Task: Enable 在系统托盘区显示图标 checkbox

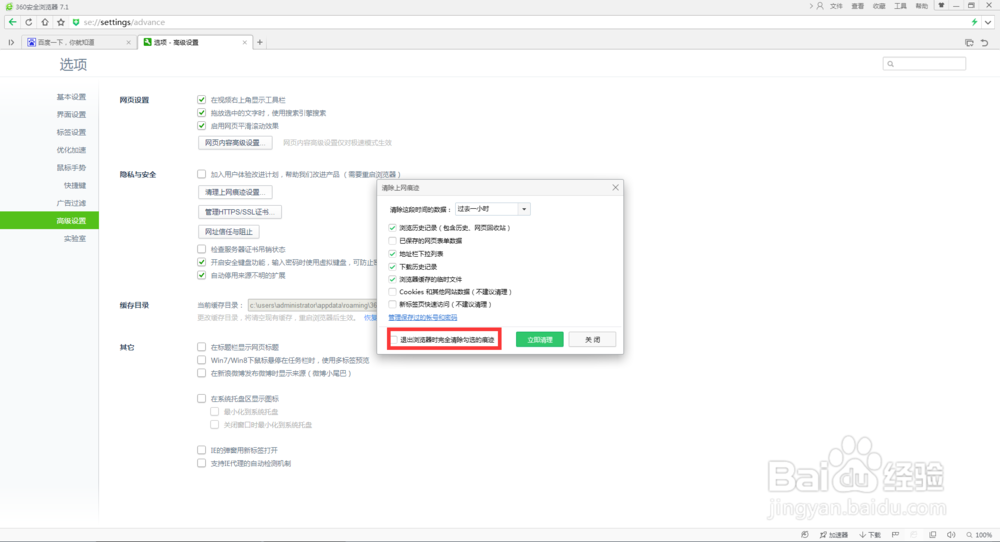Action: pos(202,399)
